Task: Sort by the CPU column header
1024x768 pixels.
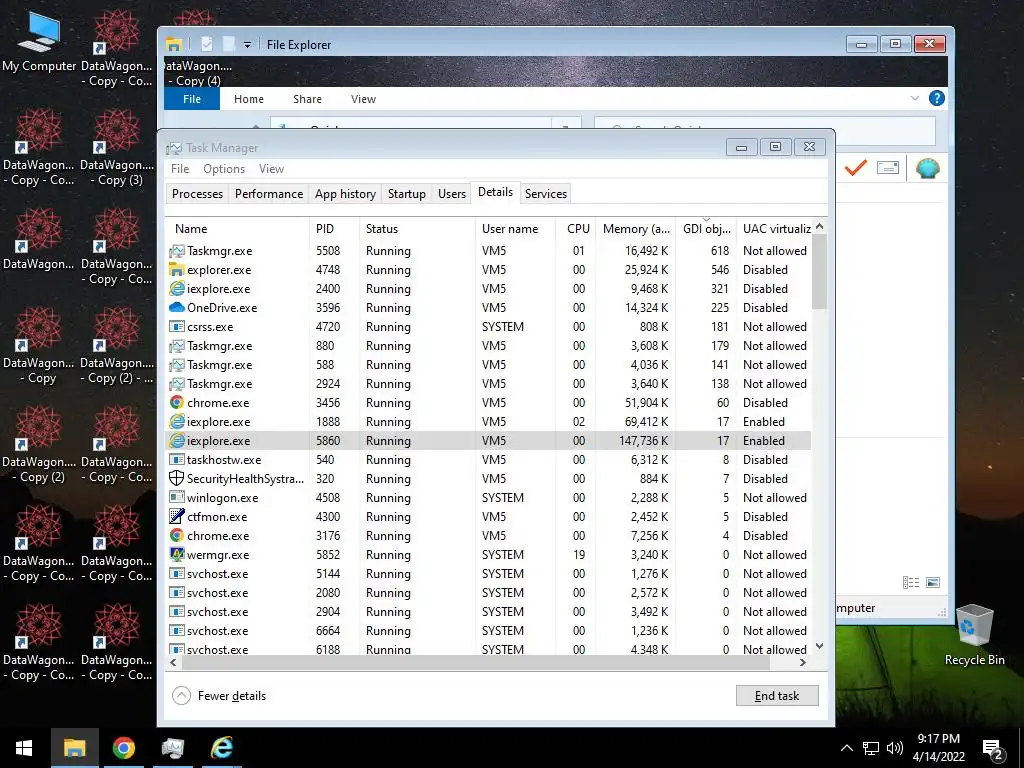Action: pyautogui.click(x=576, y=229)
